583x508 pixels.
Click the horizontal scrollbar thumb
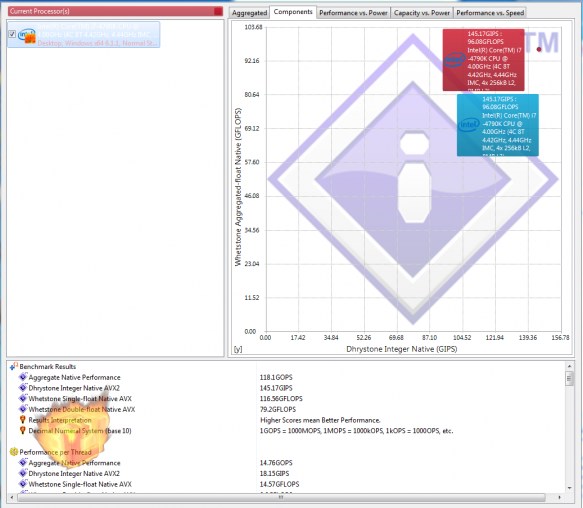281,497
